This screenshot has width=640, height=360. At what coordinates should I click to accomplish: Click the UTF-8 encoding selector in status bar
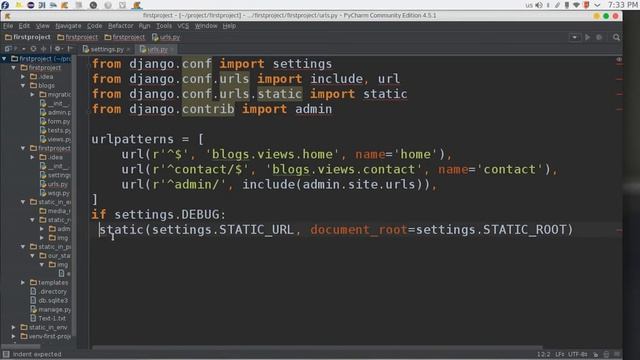[577, 354]
